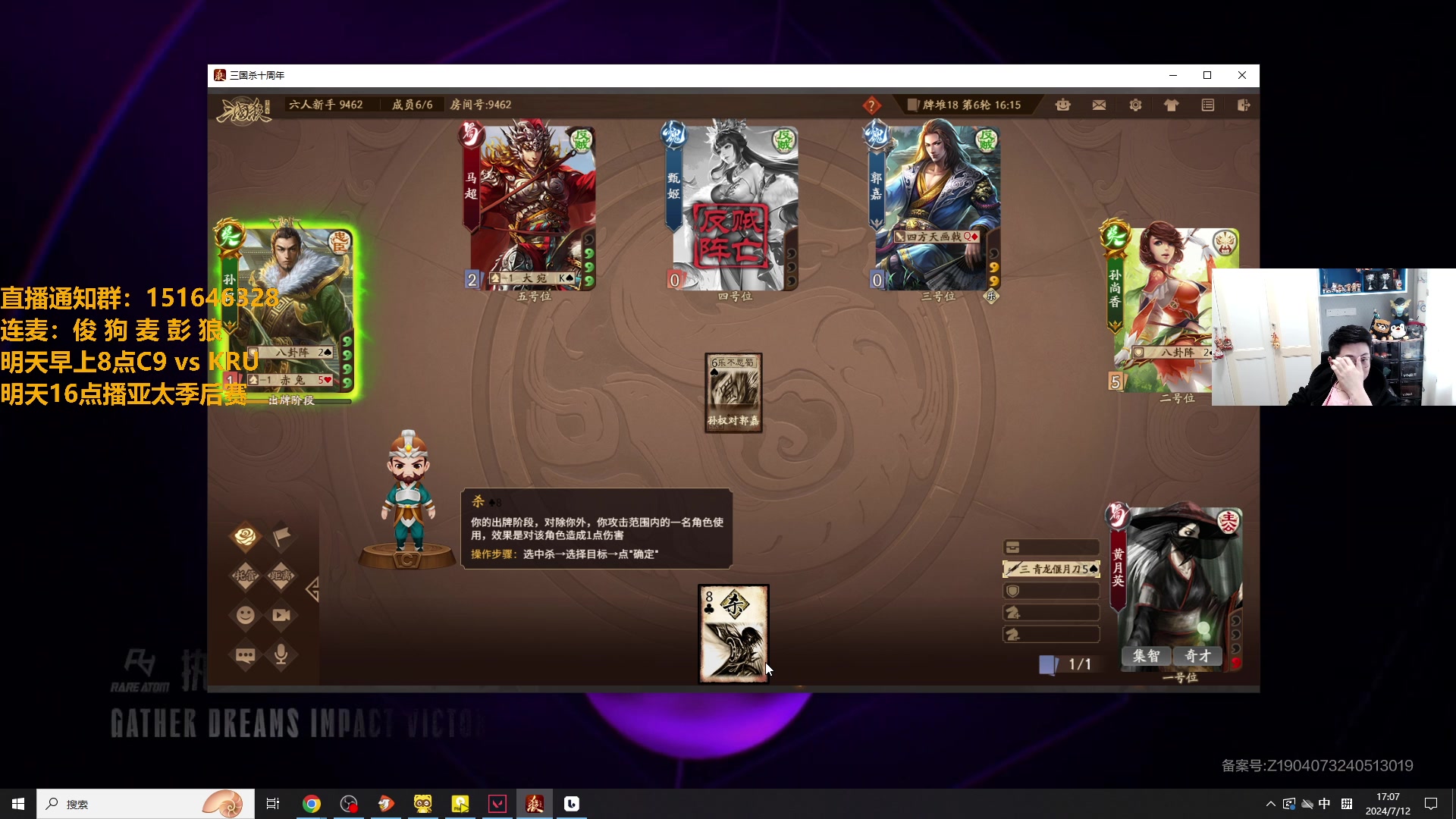Activate the 奇才 skill button
The width and height of the screenshot is (1456, 819).
(x=1197, y=656)
